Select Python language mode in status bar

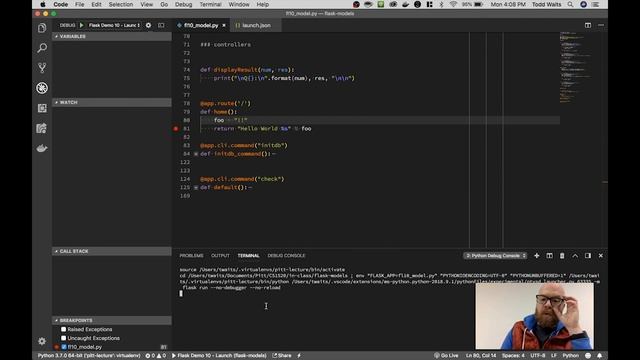coord(571,356)
